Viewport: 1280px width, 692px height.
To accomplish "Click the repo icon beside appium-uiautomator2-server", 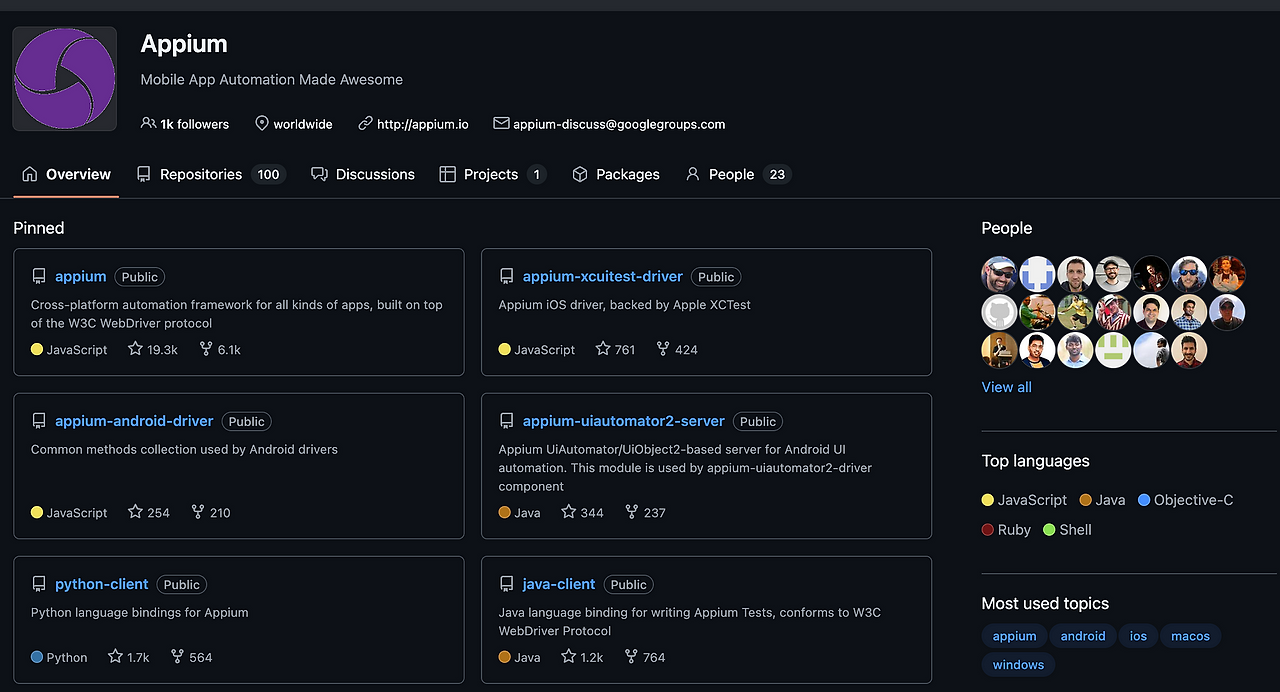I will click(507, 422).
